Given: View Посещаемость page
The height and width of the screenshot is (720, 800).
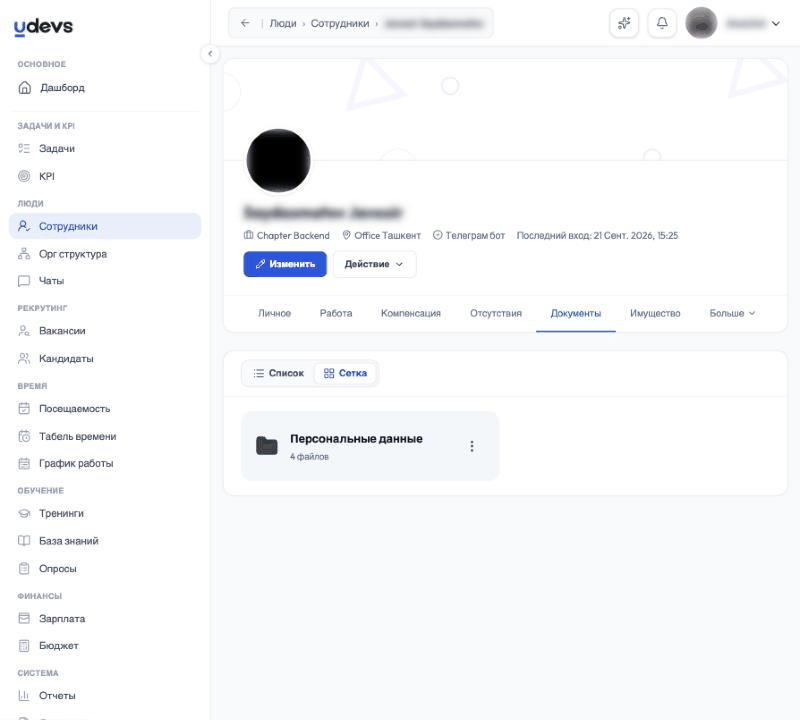Looking at the screenshot, I should (105, 409).
